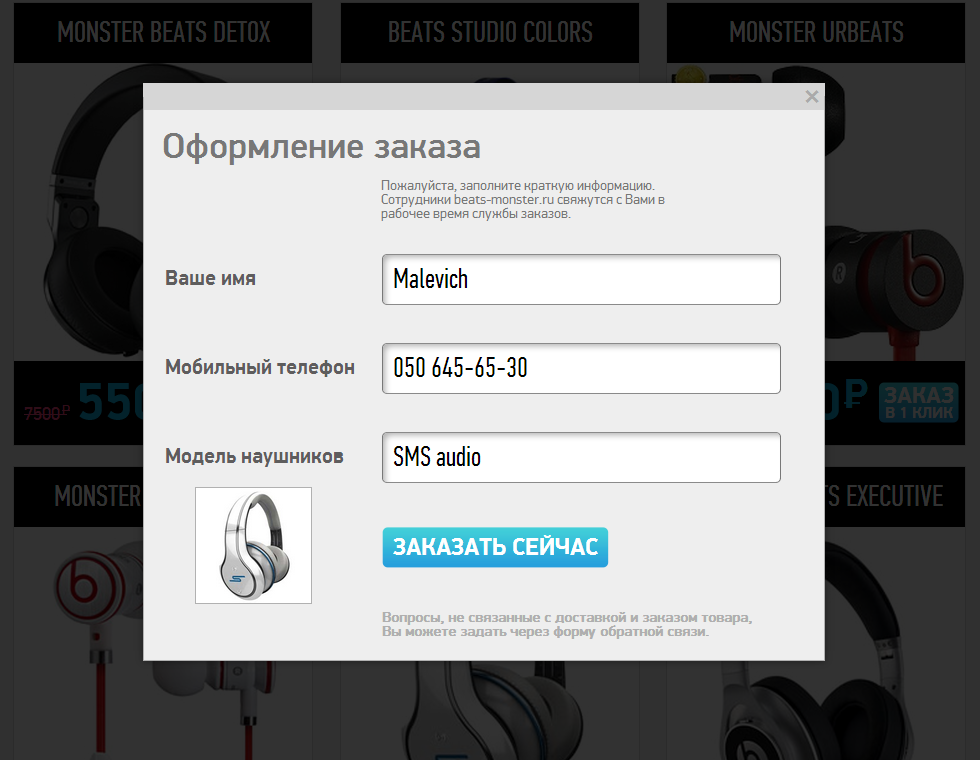This screenshot has width=980, height=760.
Task: Select the white earbuds with red cable image
Action: pos(80,644)
